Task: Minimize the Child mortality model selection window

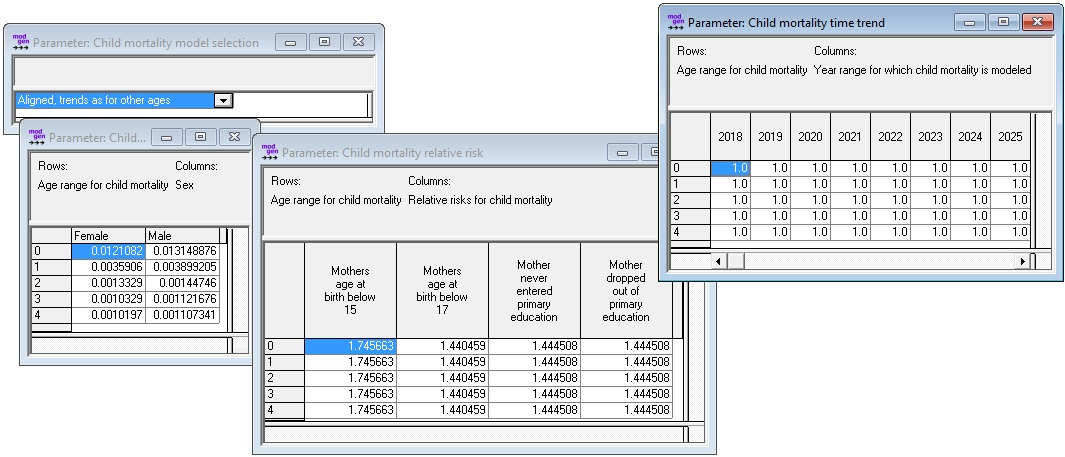Action: [x=291, y=42]
